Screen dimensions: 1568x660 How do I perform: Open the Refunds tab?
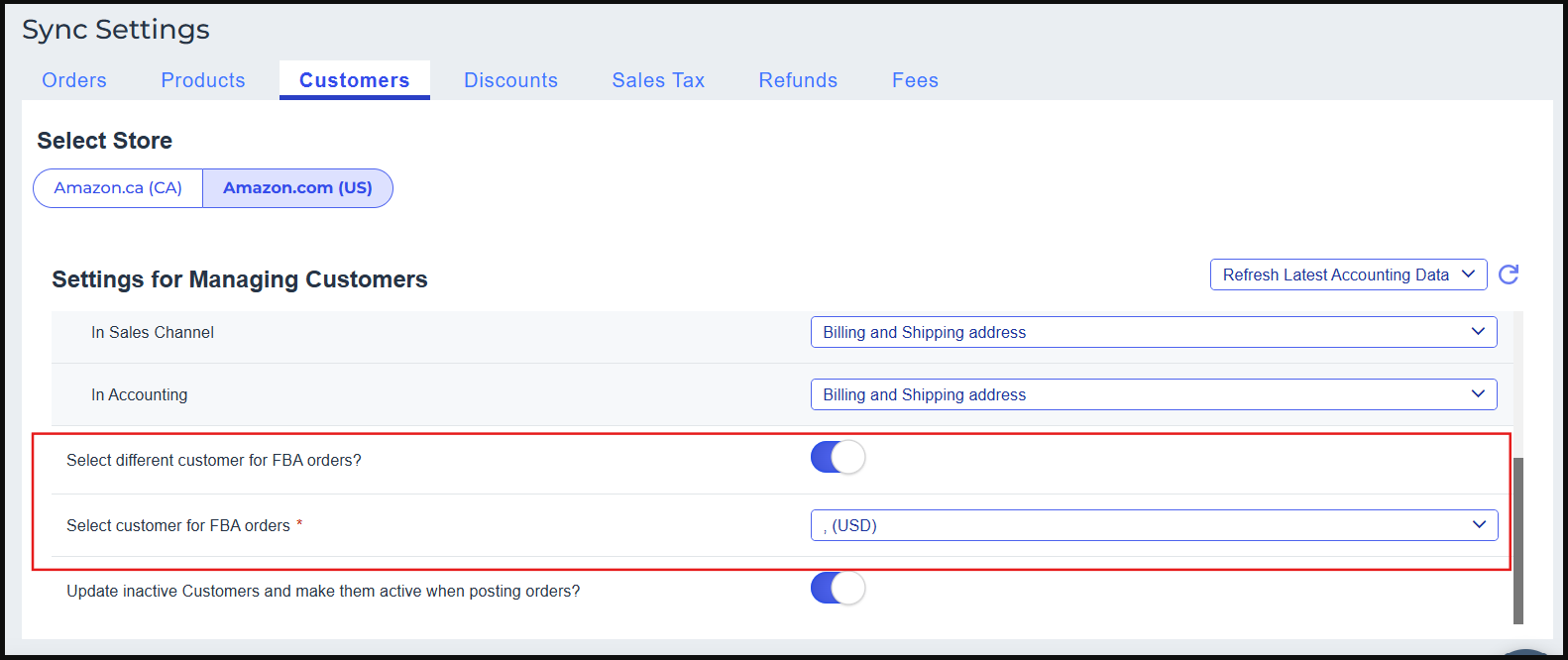[x=798, y=80]
